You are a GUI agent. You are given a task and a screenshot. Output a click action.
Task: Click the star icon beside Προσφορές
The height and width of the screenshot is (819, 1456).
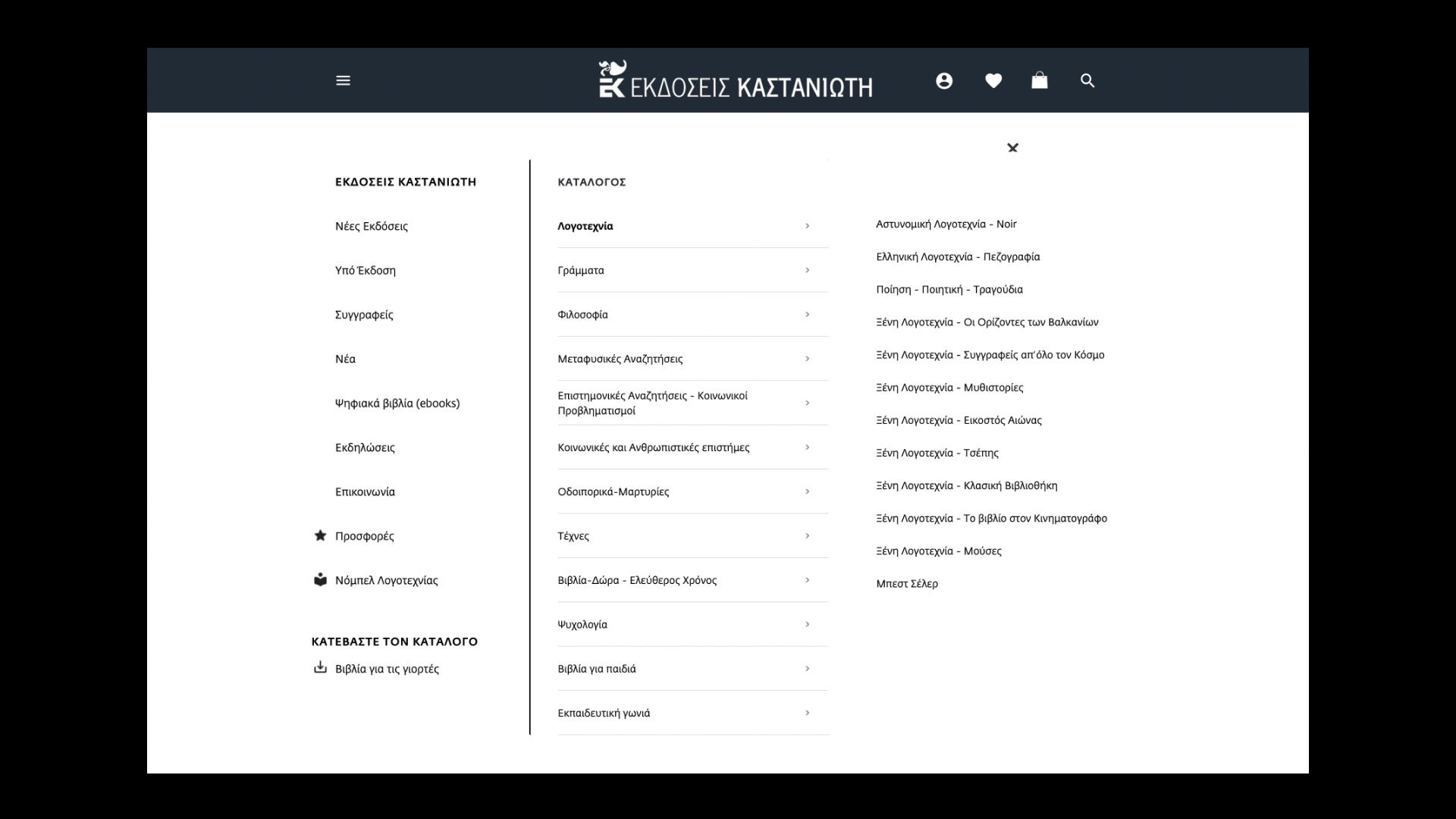point(320,535)
